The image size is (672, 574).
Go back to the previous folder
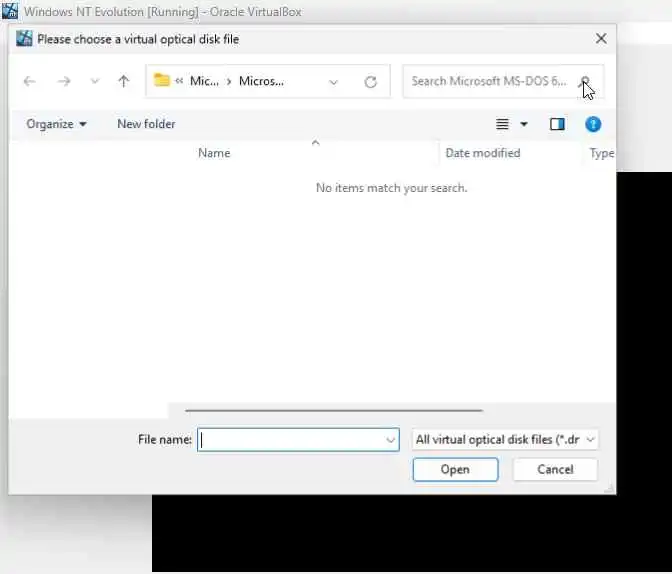tap(30, 81)
